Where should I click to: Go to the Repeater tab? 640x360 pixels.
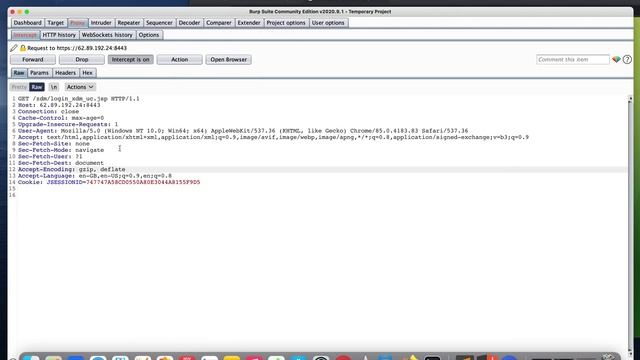pos(129,23)
